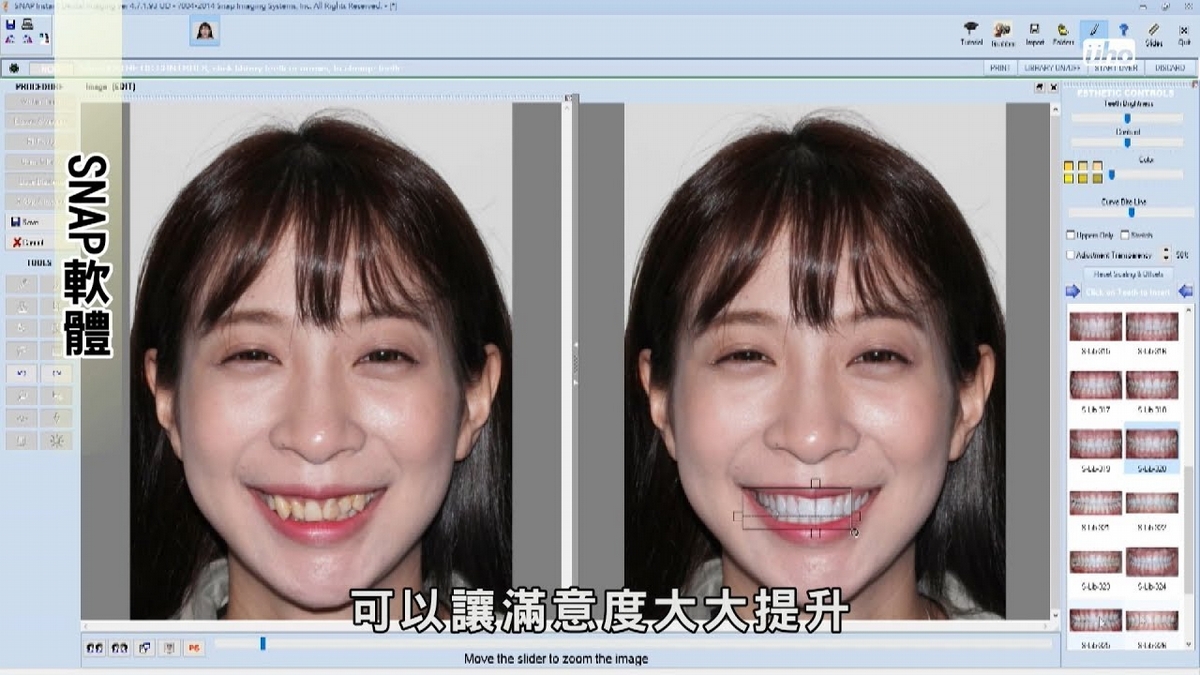This screenshot has height=675, width=1200.
Task: Click the Save button in Procedure panel
Action: 28,222
